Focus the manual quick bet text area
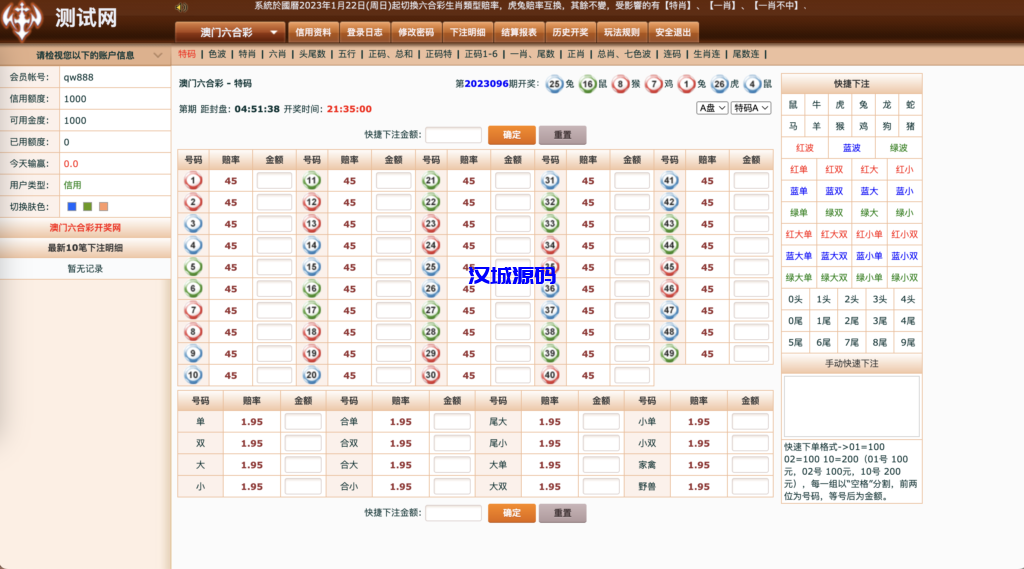 851,406
